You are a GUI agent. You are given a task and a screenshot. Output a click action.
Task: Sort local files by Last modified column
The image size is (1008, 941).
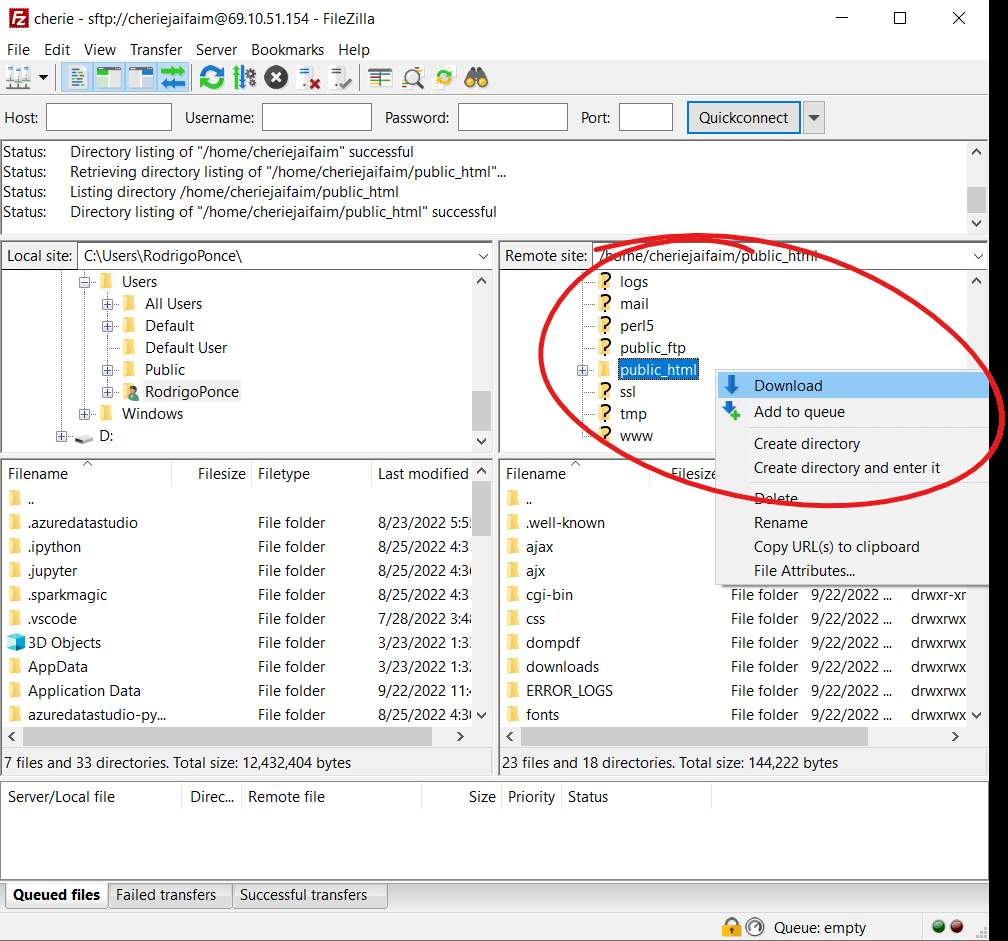pyautogui.click(x=422, y=474)
